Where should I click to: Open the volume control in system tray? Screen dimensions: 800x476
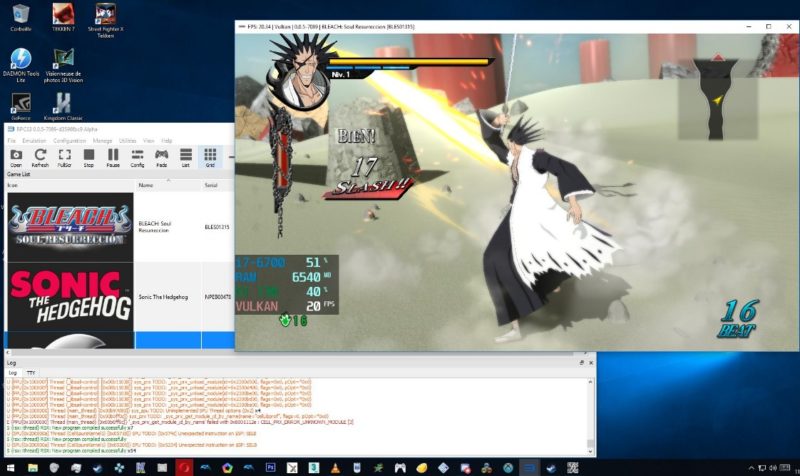point(773,468)
